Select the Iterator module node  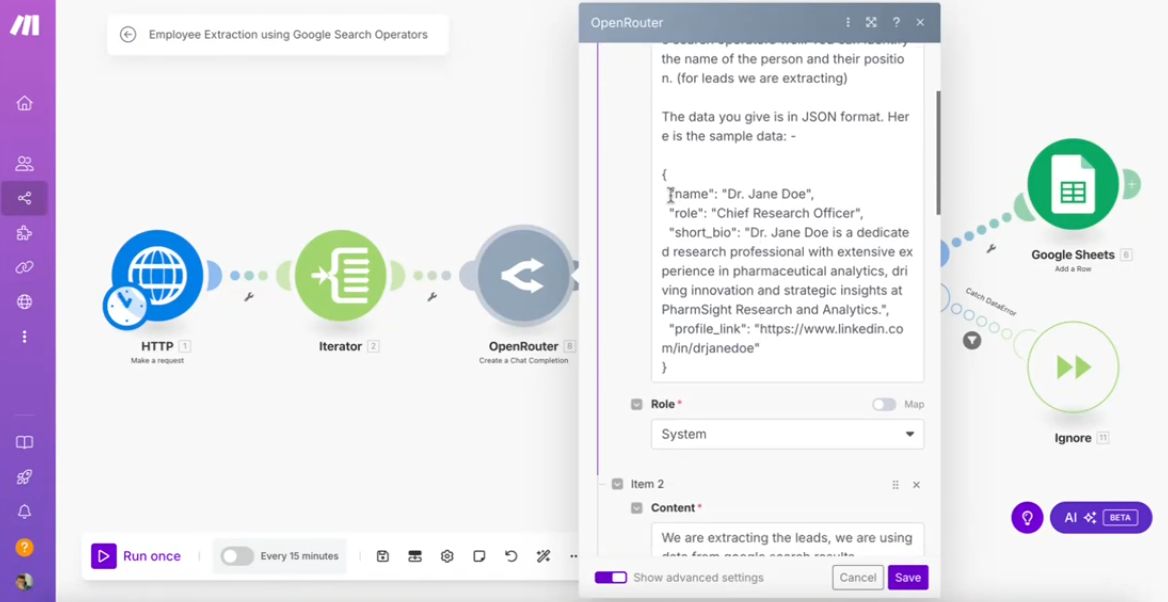point(340,276)
